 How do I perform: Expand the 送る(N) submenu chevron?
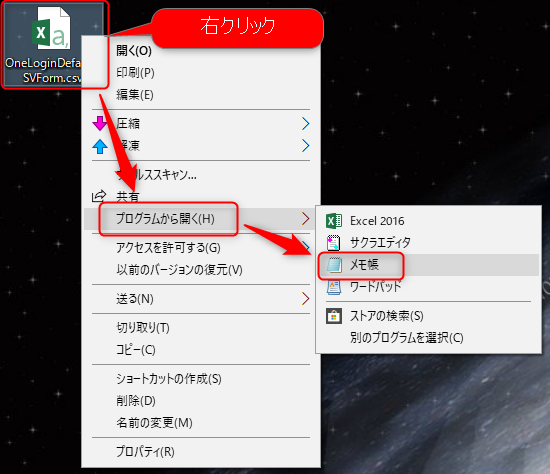coord(306,299)
